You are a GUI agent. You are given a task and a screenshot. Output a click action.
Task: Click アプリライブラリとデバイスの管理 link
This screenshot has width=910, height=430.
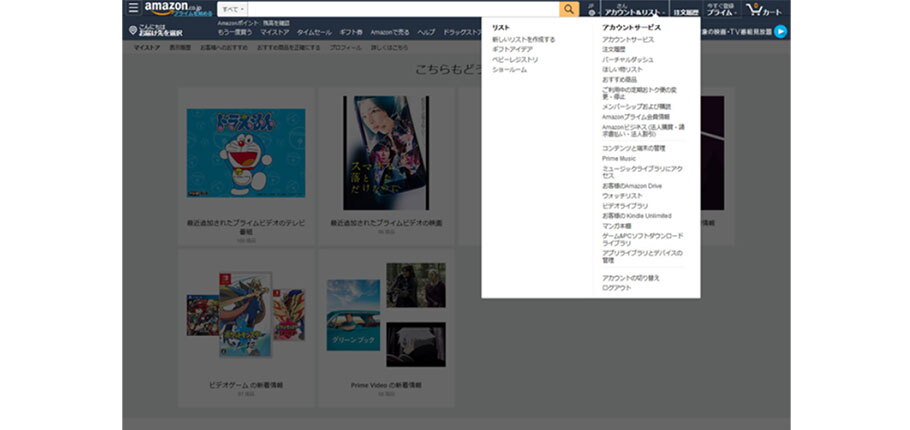pyautogui.click(x=642, y=257)
